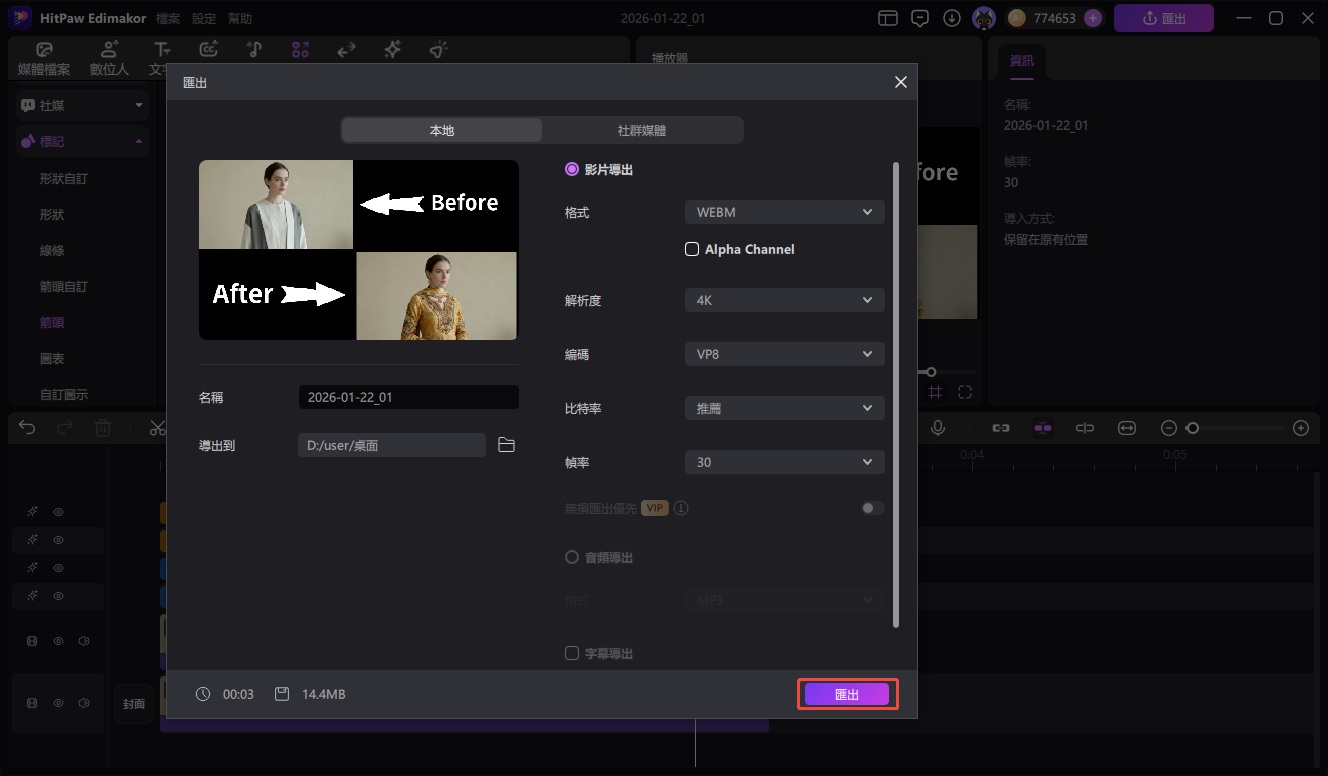1328x776 pixels.
Task: Select the 音頻導出 radio button
Action: click(x=572, y=557)
